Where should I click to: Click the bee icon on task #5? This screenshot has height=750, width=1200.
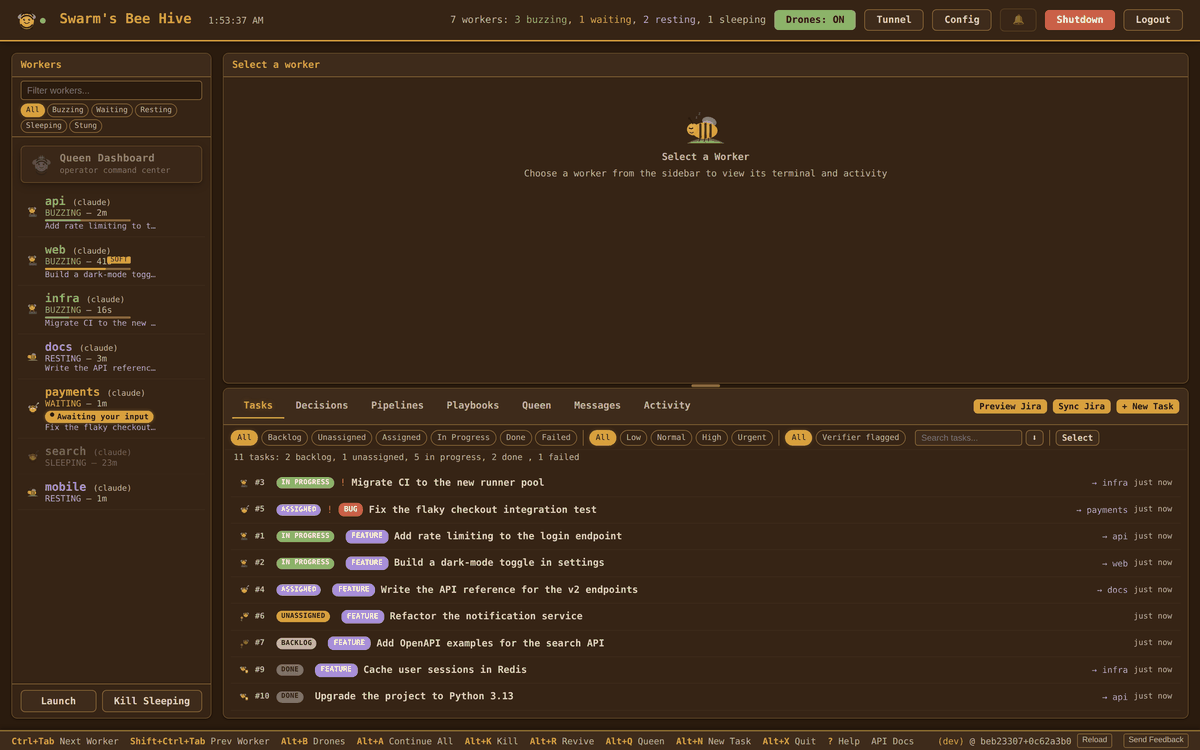click(x=243, y=509)
